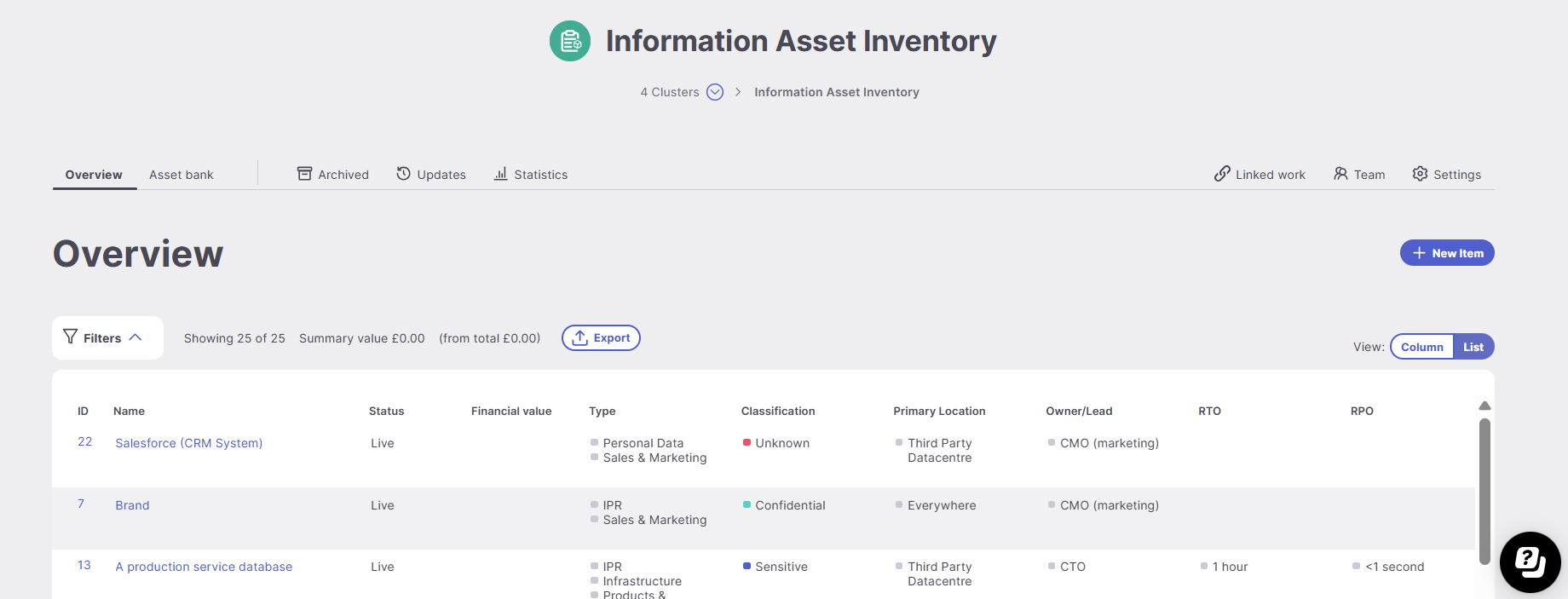1568x599 pixels.
Task: Open A production service database asset
Action: tap(204, 567)
